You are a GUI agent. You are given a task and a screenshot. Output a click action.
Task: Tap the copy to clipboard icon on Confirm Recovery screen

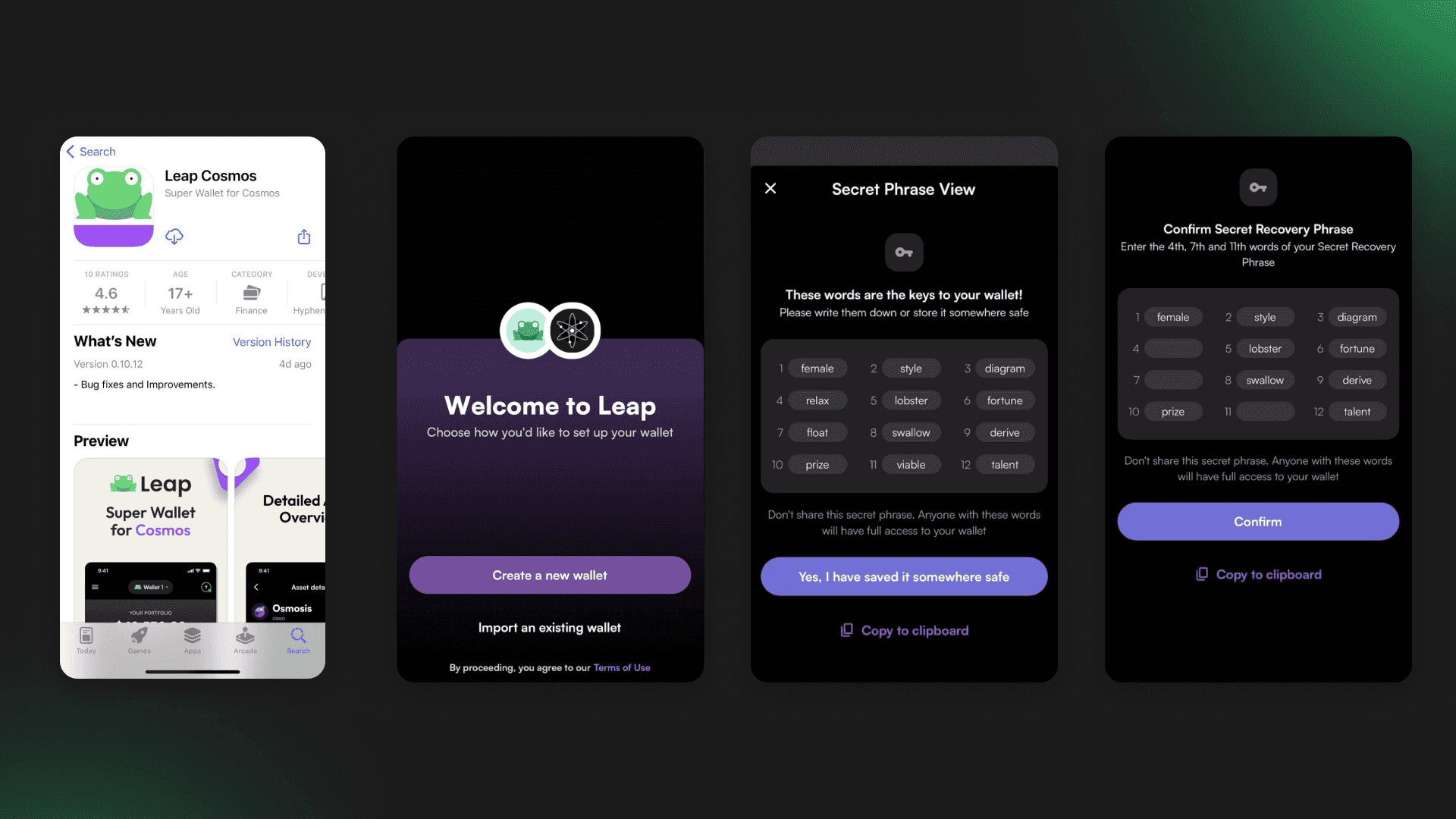point(1201,573)
